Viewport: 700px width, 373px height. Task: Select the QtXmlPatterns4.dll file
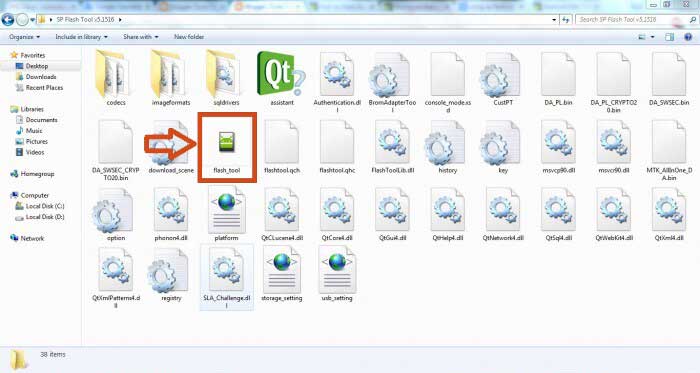point(116,278)
